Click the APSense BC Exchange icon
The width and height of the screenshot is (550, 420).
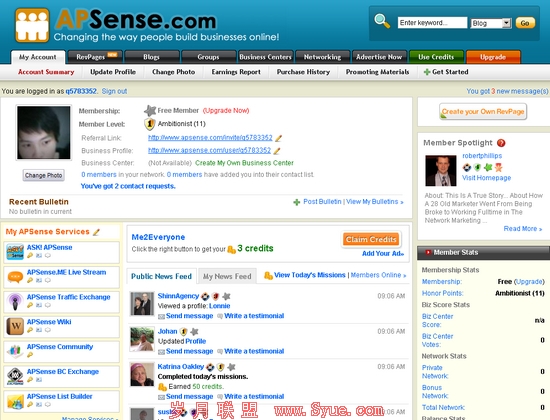tap(15, 376)
